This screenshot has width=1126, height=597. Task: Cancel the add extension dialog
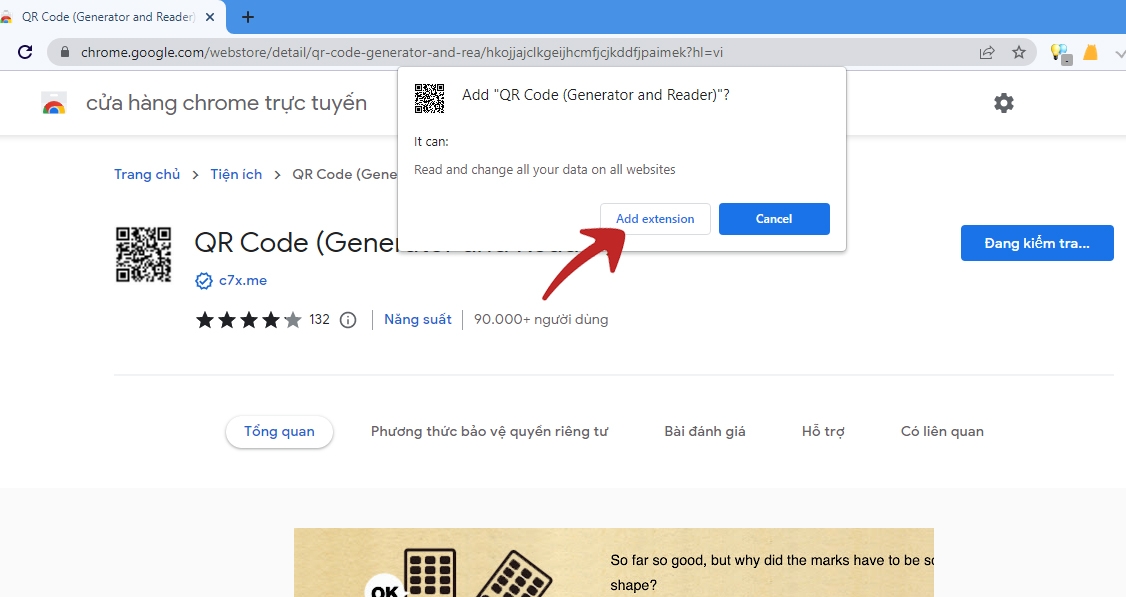[x=774, y=218]
